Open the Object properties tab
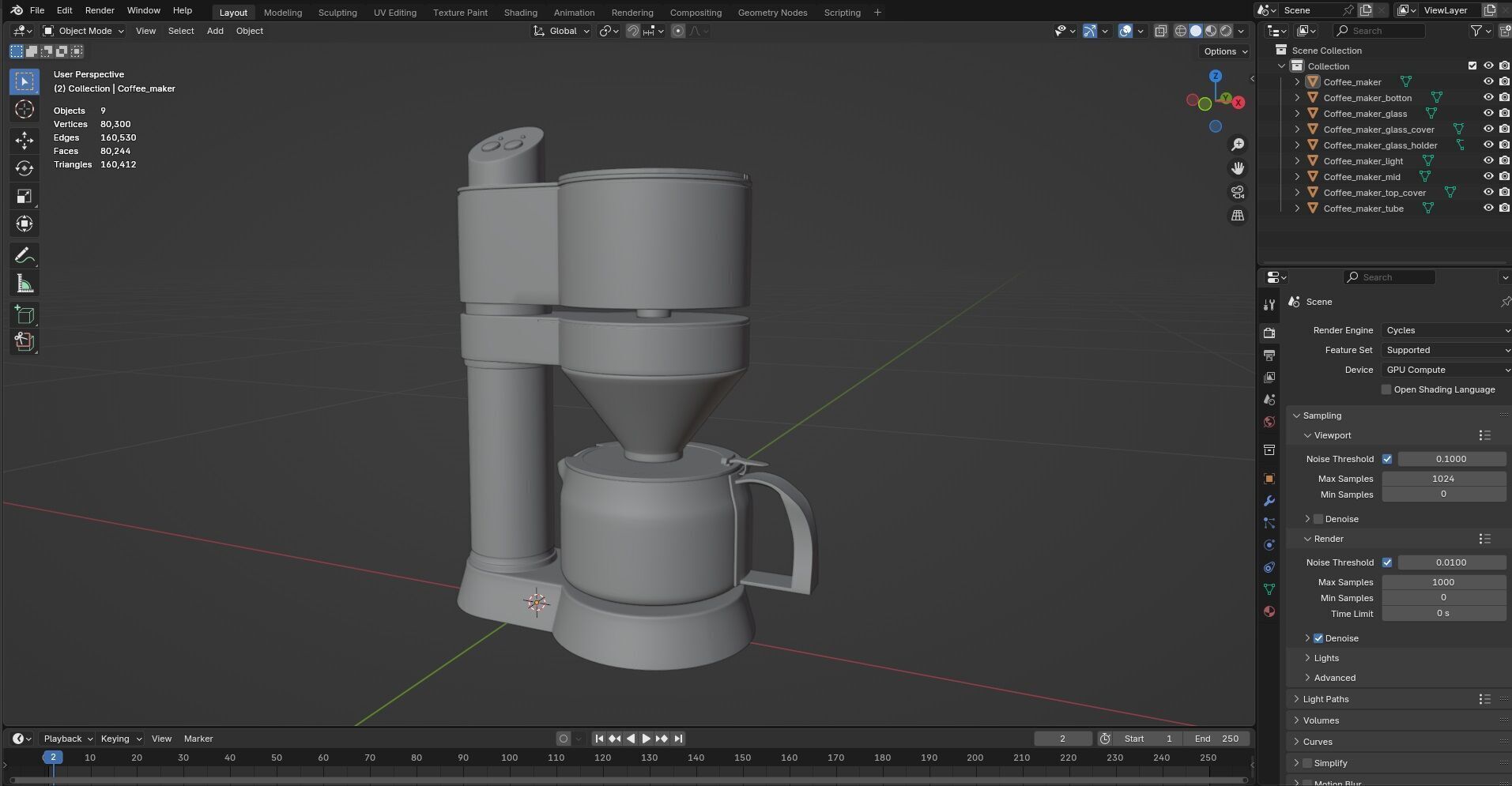Image resolution: width=1512 pixels, height=786 pixels. (x=1269, y=479)
